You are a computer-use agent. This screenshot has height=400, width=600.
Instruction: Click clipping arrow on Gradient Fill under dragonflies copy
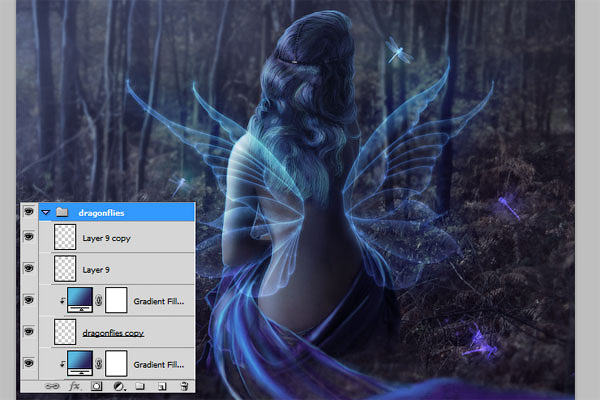tap(62, 364)
